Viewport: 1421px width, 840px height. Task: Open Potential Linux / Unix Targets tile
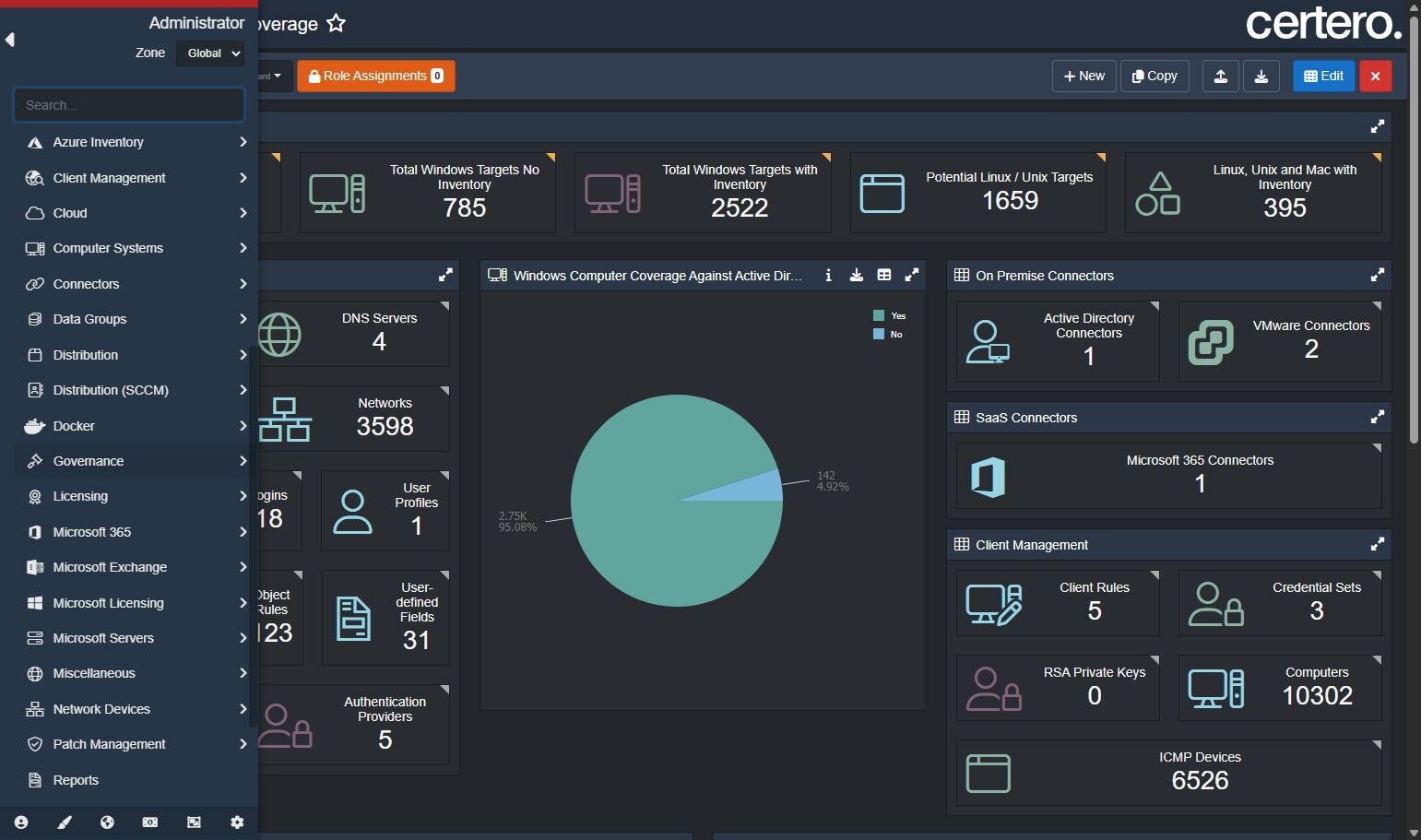pos(978,193)
